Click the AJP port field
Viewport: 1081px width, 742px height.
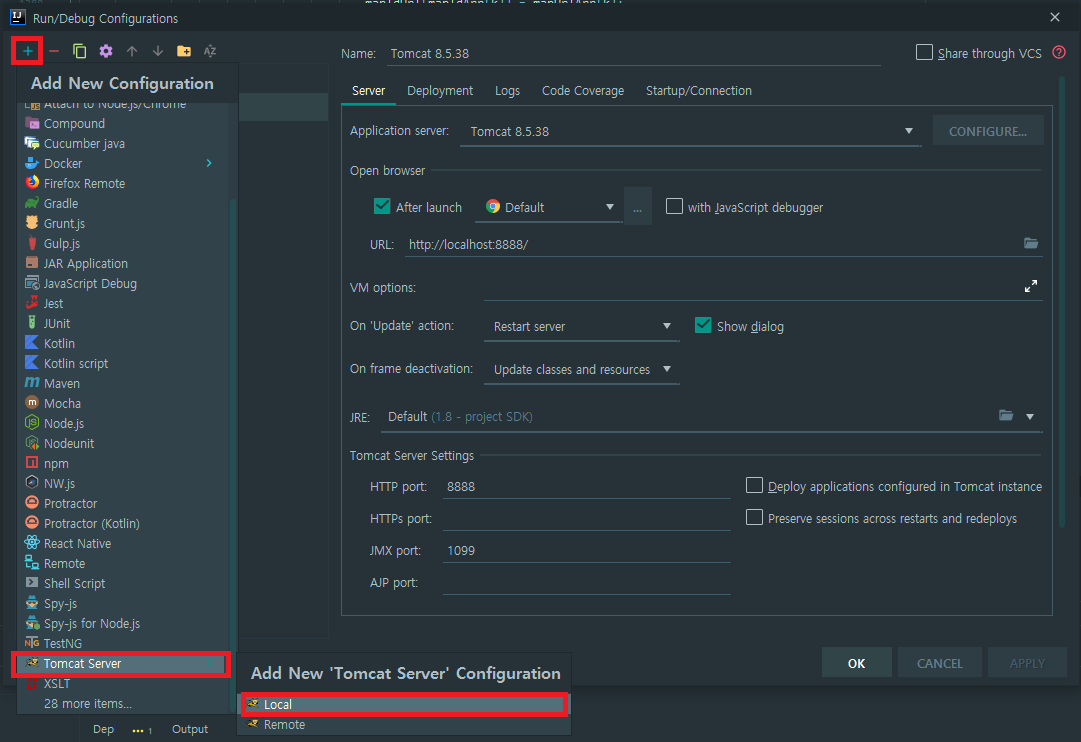click(586, 583)
